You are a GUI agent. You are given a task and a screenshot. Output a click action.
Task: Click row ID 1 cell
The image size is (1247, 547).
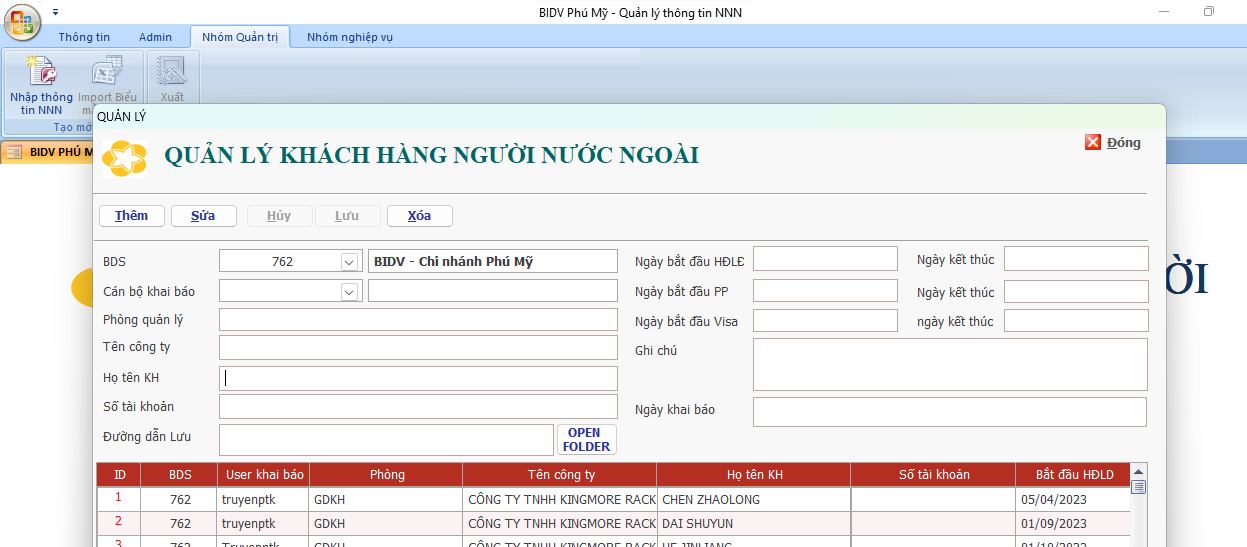click(x=119, y=498)
